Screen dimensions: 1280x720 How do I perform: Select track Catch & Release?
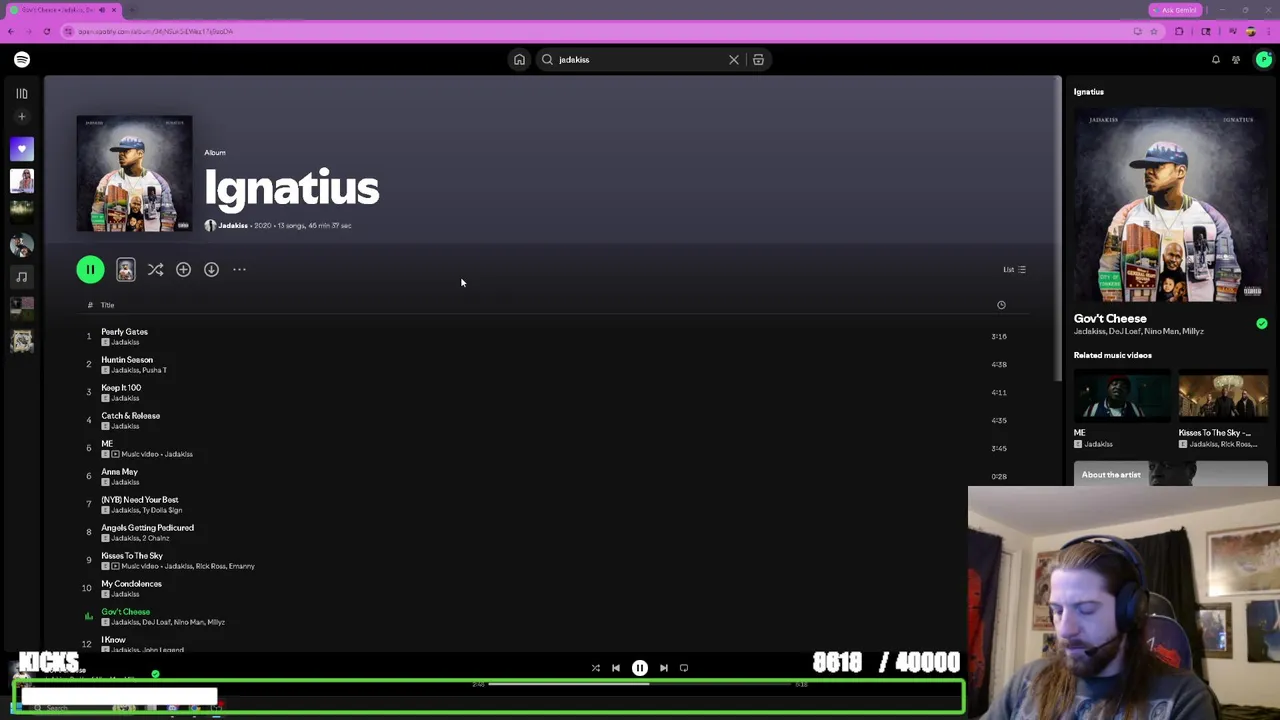tap(130, 416)
